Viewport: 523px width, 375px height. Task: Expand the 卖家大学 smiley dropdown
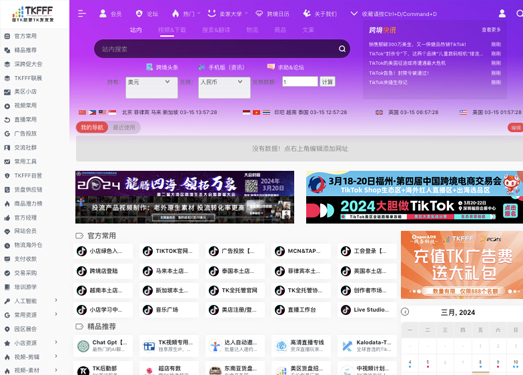click(227, 14)
